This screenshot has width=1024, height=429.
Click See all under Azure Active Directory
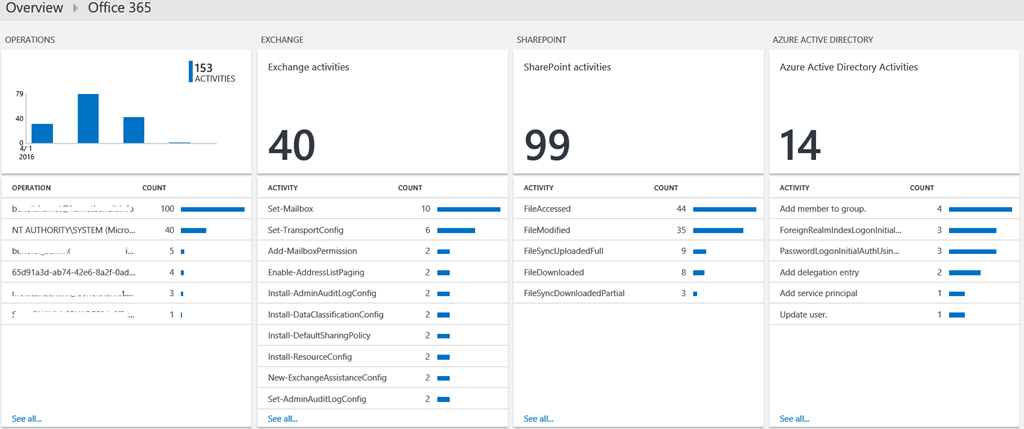click(x=795, y=418)
